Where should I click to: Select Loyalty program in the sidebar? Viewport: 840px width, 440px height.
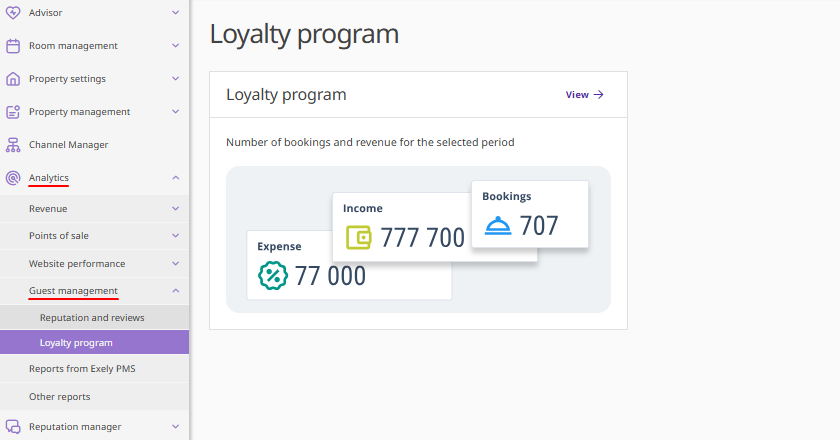76,342
